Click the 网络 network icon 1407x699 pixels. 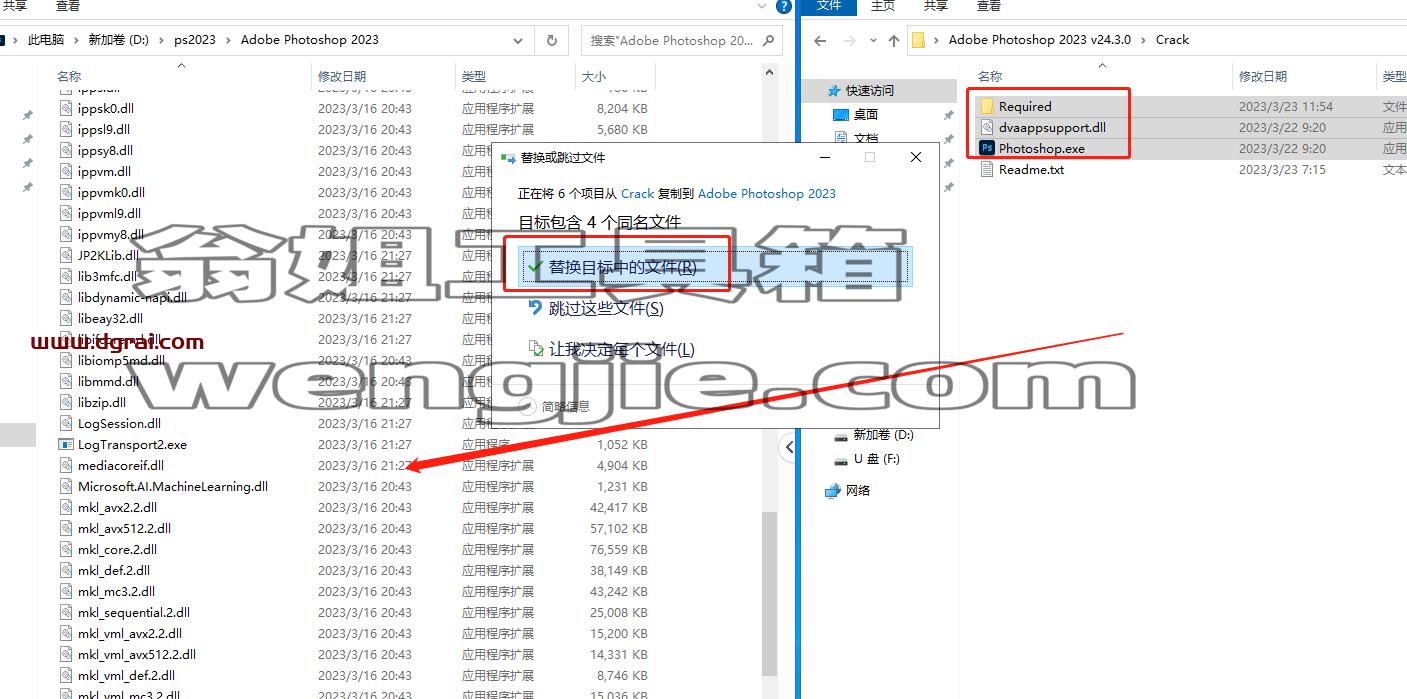pos(832,490)
